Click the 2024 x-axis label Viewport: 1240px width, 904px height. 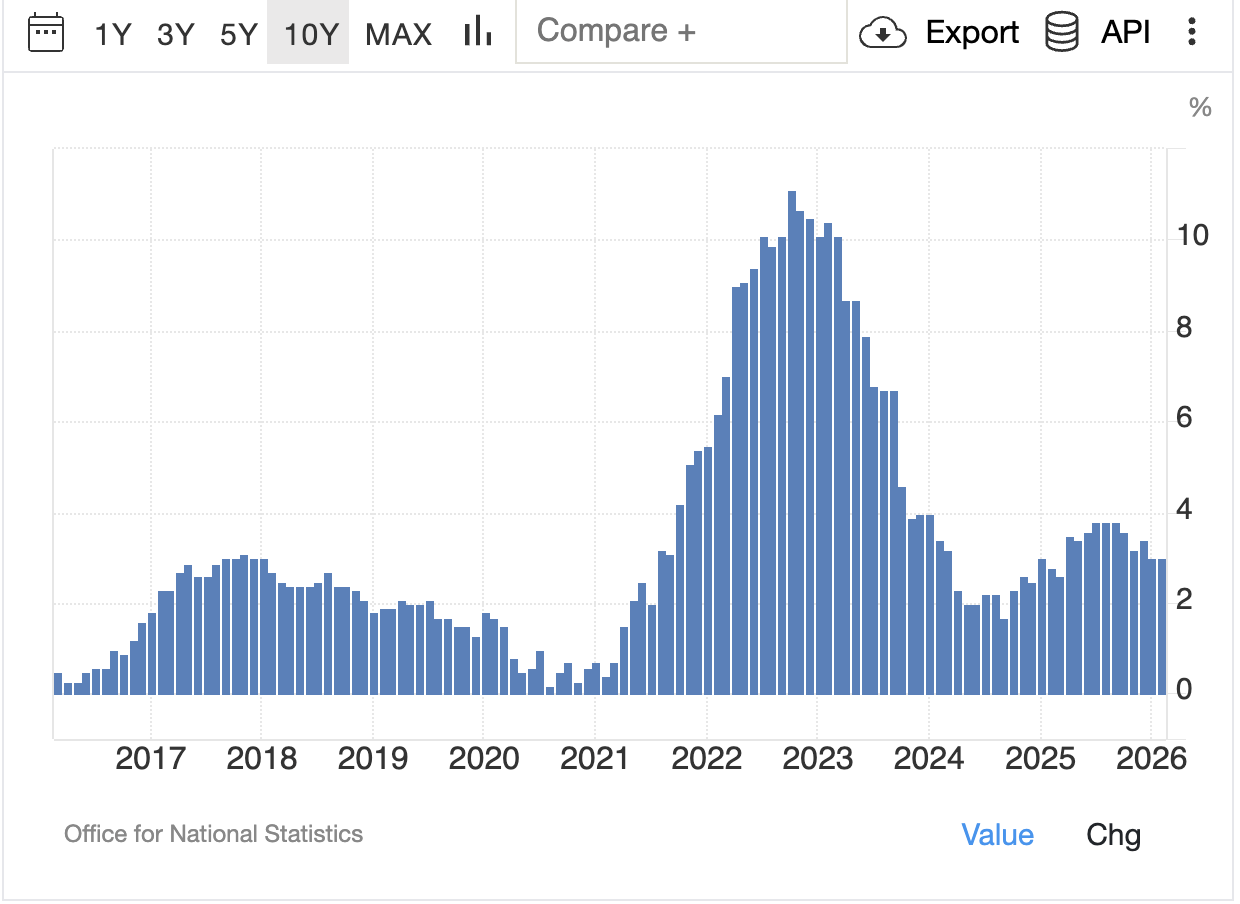point(929,759)
